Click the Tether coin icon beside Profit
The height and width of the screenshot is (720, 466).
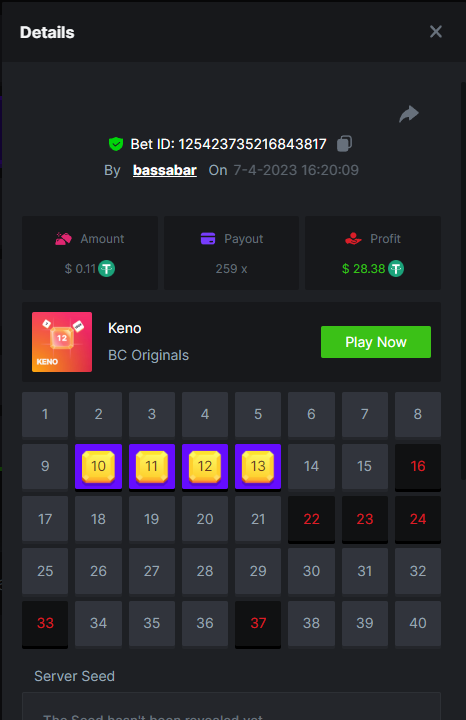[396, 269]
